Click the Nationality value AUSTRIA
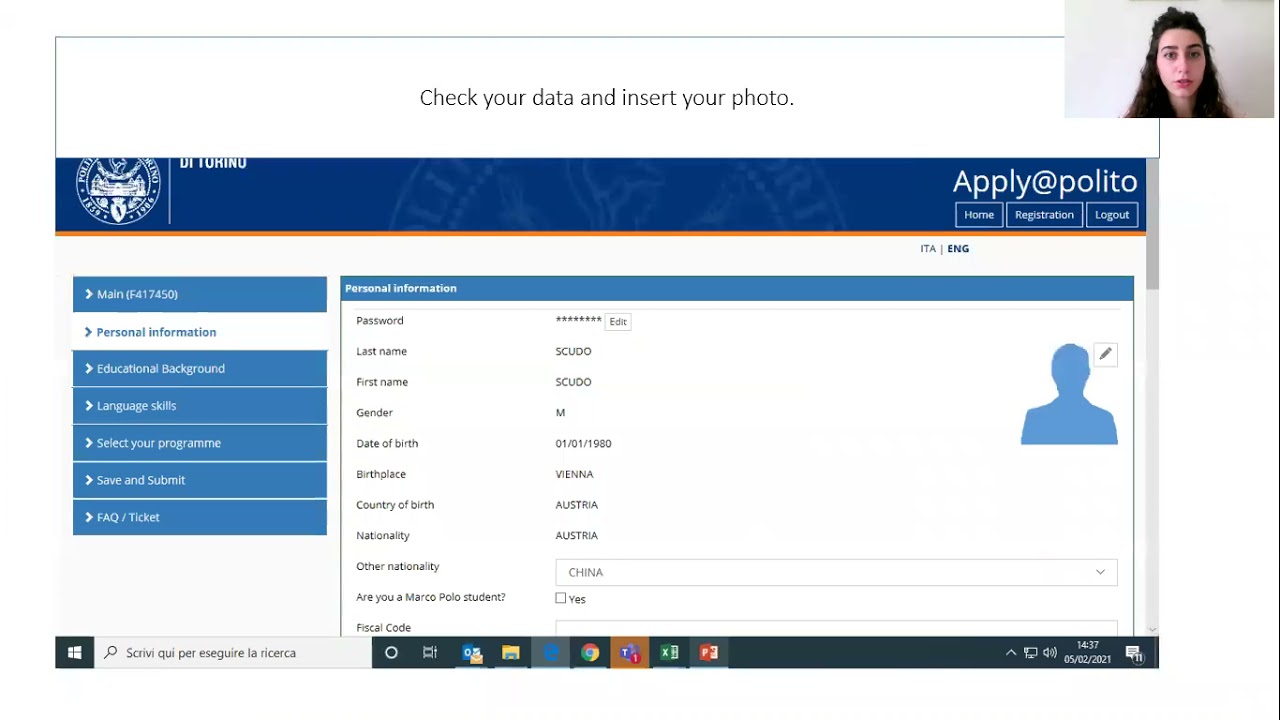This screenshot has width=1280, height=720. [577, 535]
